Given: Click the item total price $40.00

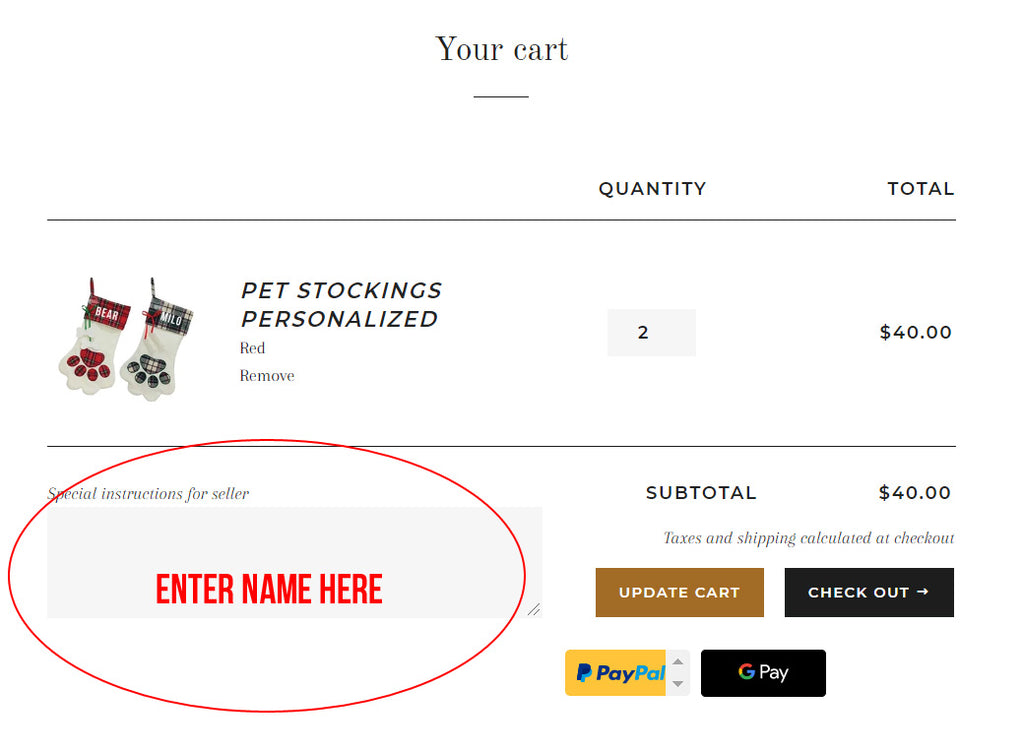Looking at the screenshot, I should point(915,332).
